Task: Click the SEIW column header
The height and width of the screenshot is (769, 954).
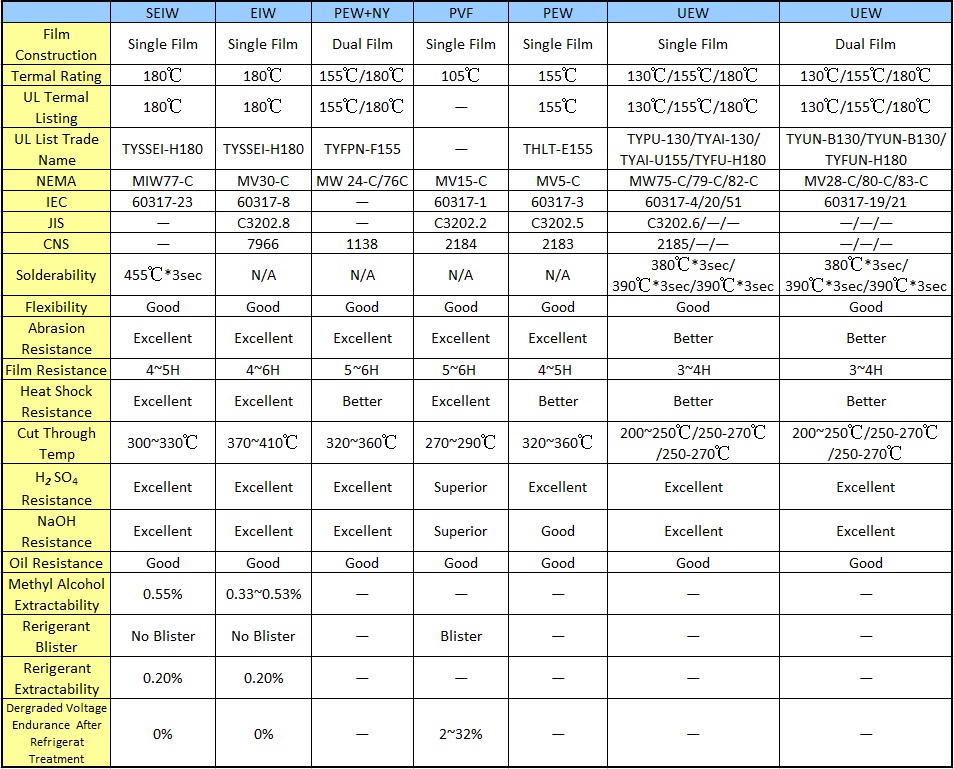Action: (162, 13)
